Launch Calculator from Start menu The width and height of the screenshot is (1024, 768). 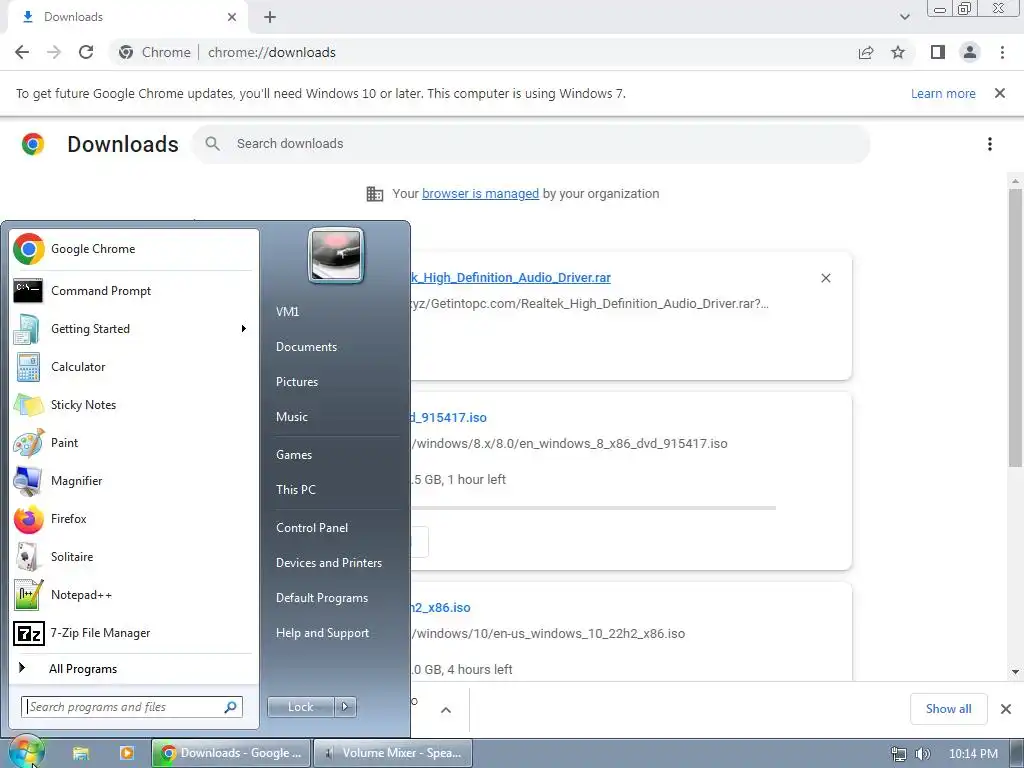tap(133, 366)
